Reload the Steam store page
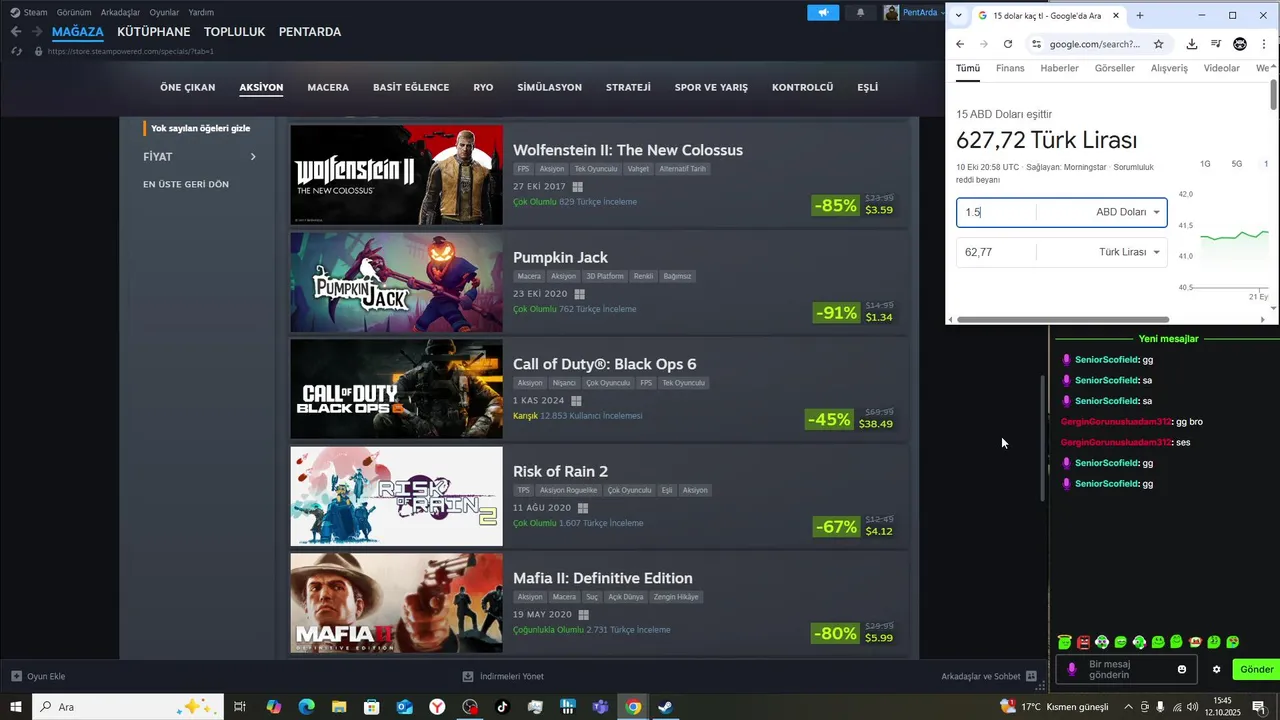This screenshot has height=720, width=1280. coord(16,51)
